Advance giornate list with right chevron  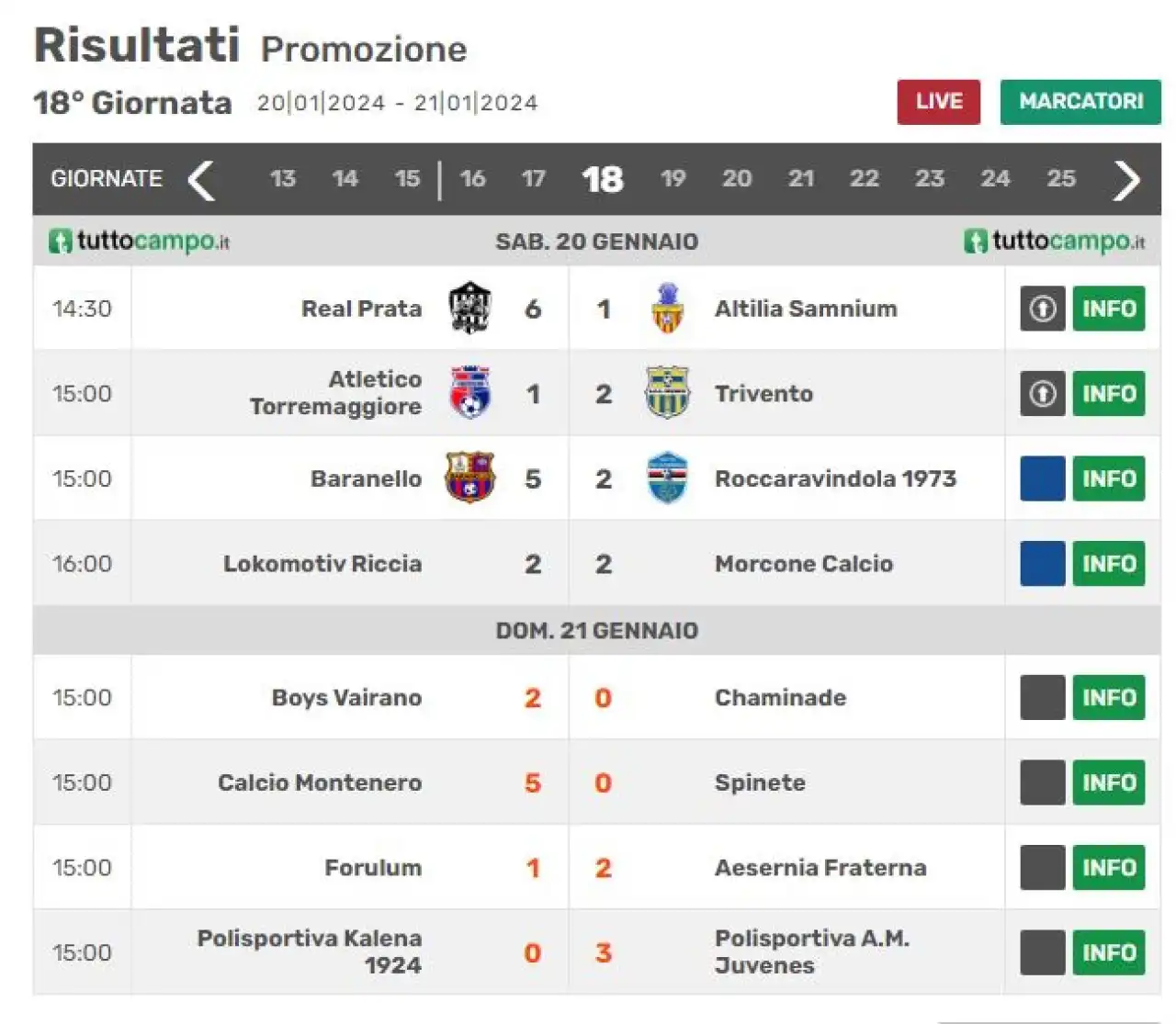(1126, 179)
